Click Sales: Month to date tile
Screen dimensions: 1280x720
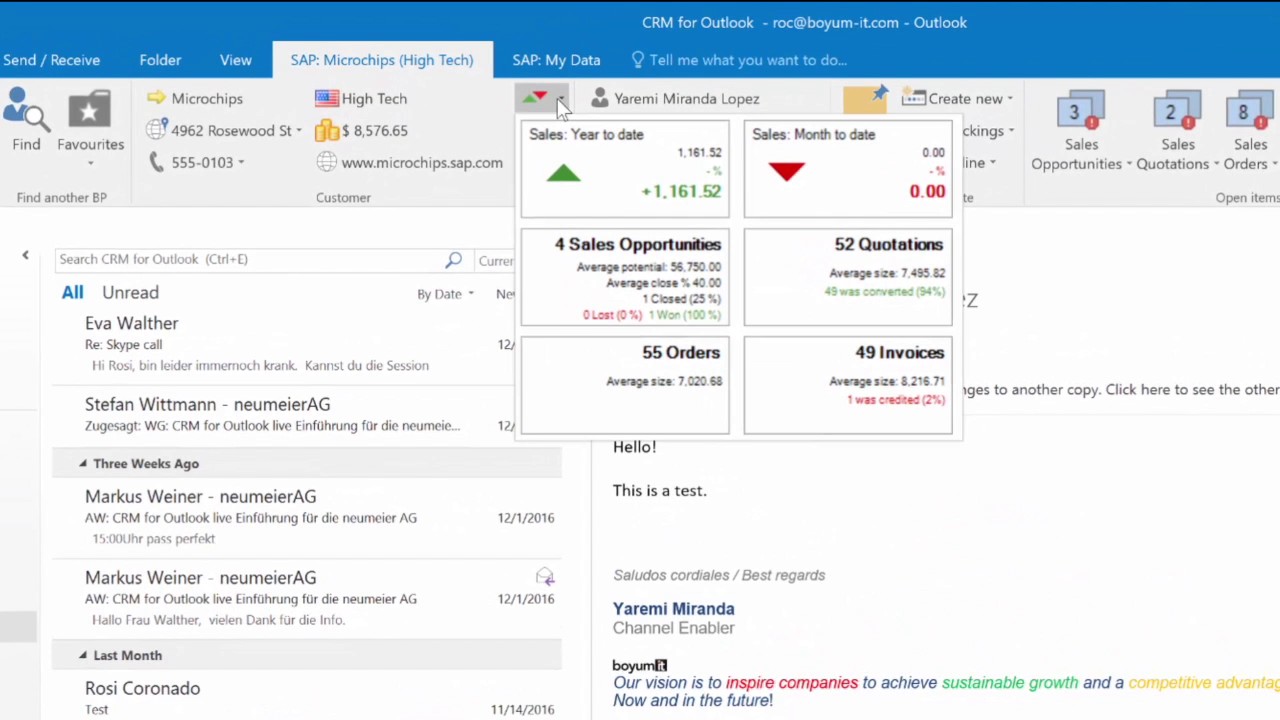click(x=848, y=168)
